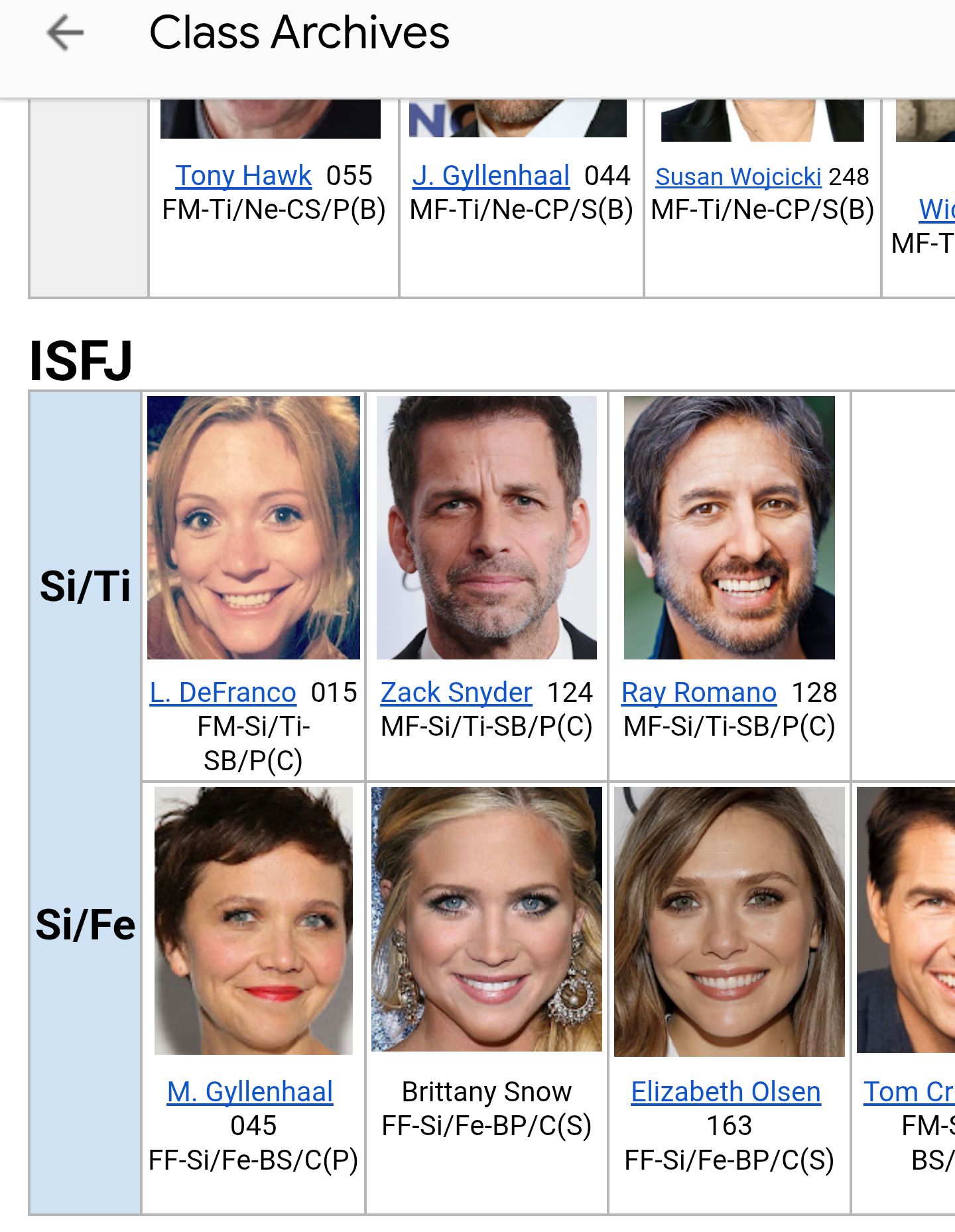Open the Elizabeth Olsen link

726,1091
